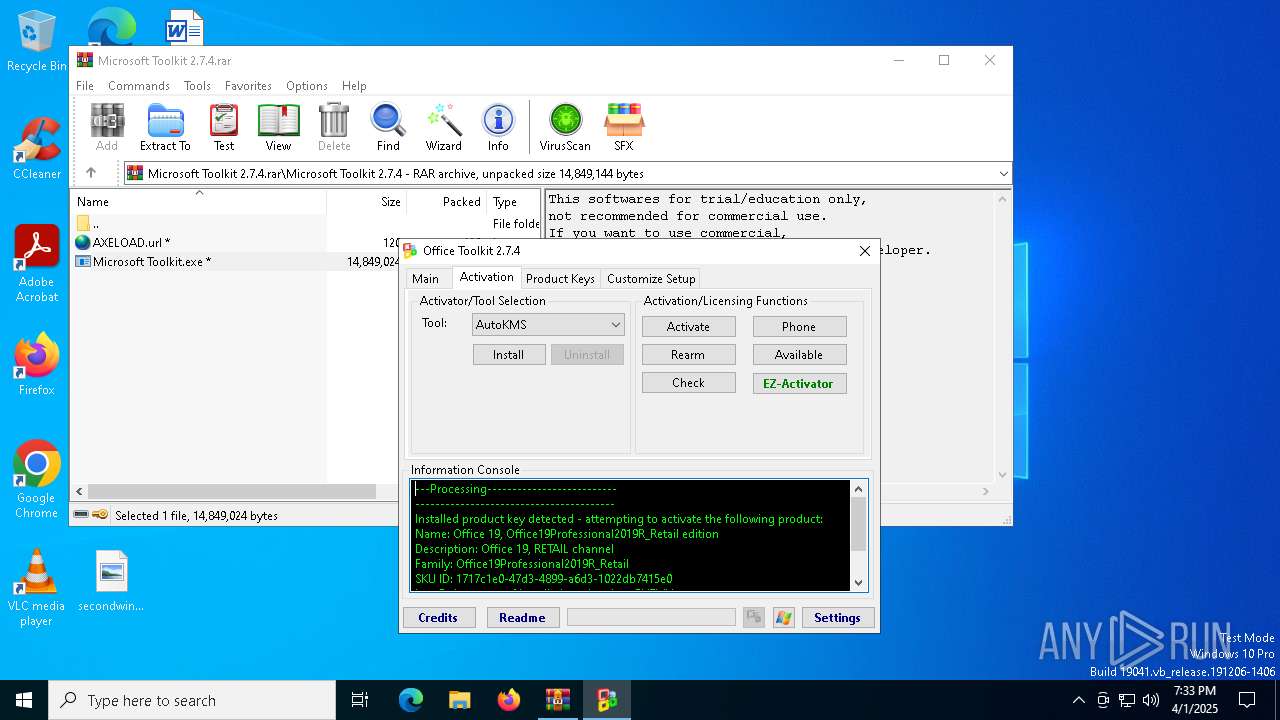The width and height of the screenshot is (1280, 720).
Task: Click the Install button
Action: click(x=509, y=355)
